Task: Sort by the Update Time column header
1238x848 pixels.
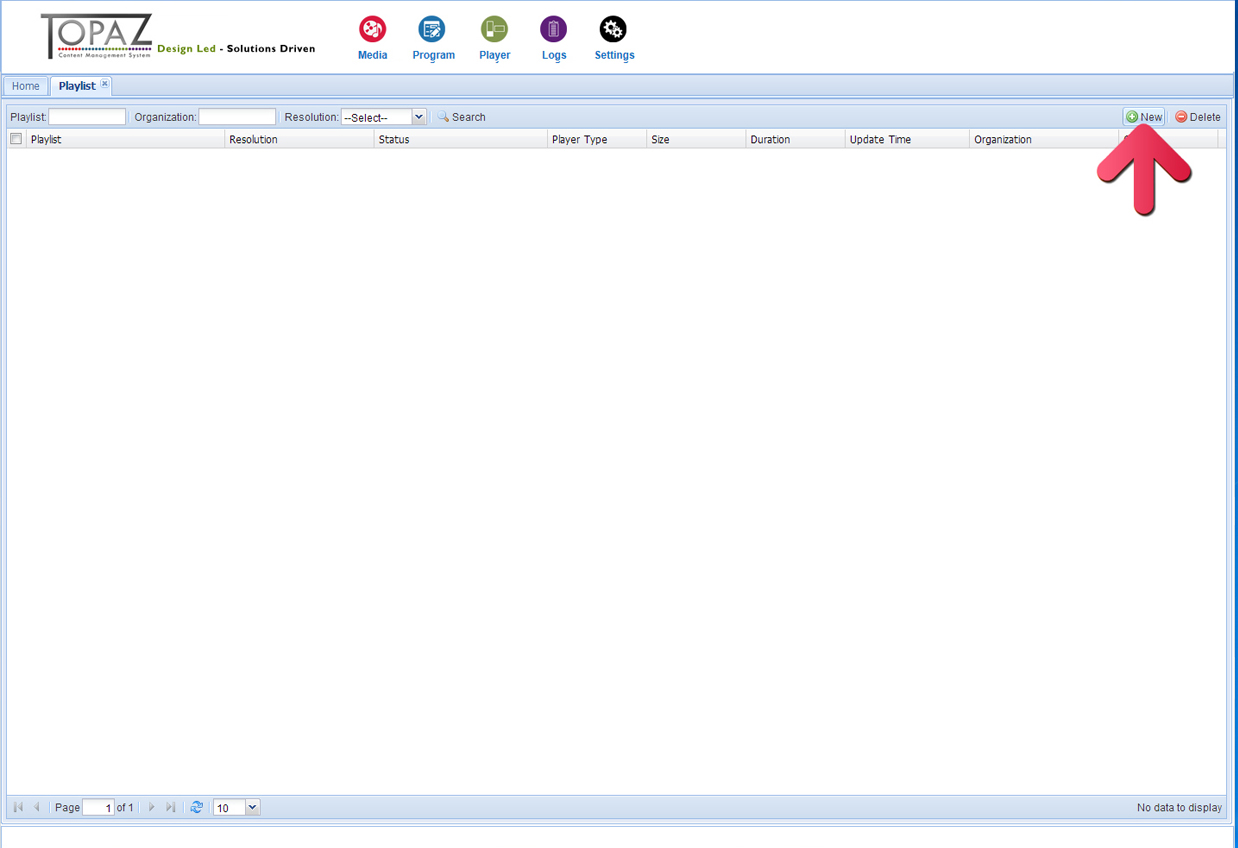Action: point(880,140)
